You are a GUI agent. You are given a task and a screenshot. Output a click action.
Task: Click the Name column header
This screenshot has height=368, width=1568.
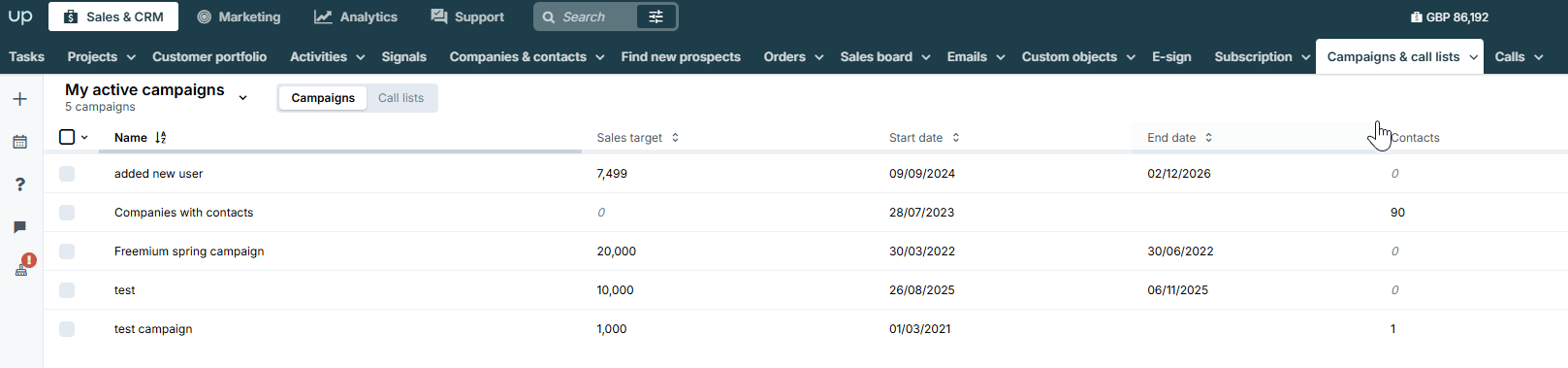click(x=131, y=138)
